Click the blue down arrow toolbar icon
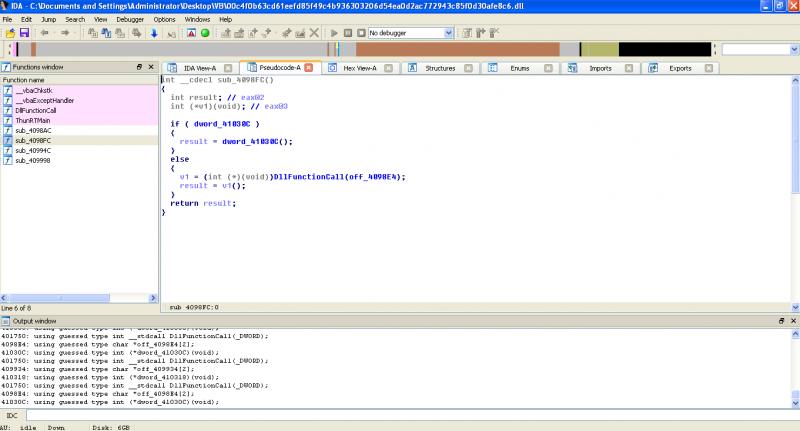 (154, 33)
